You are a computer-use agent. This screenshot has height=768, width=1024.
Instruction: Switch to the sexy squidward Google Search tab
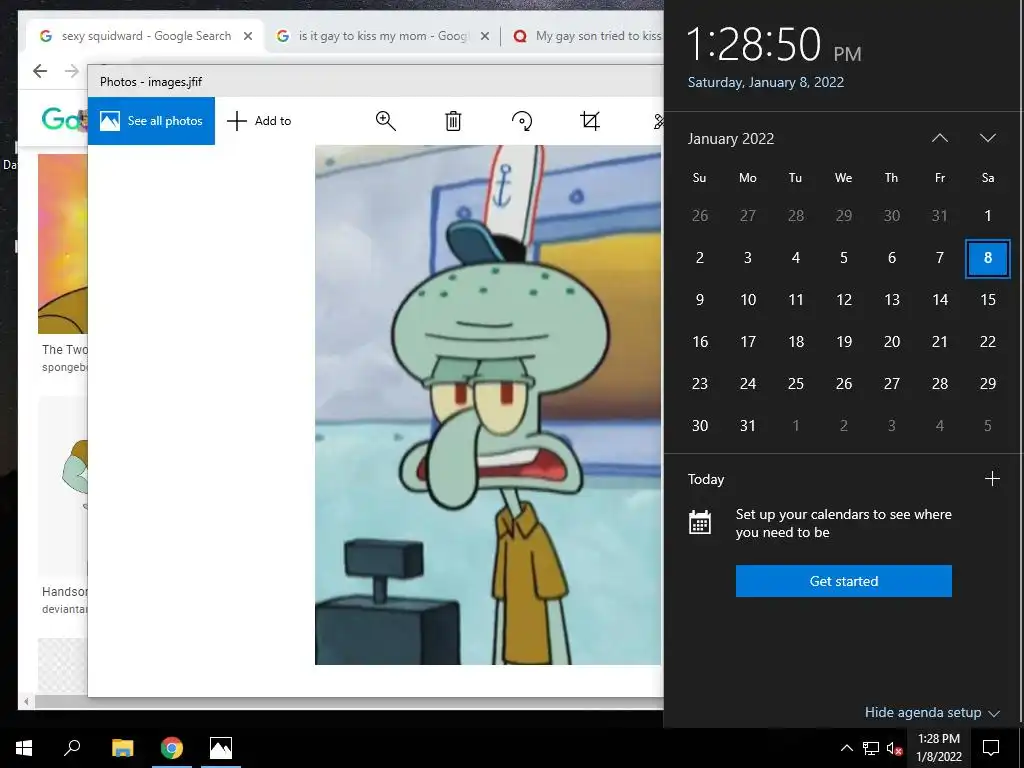145,36
